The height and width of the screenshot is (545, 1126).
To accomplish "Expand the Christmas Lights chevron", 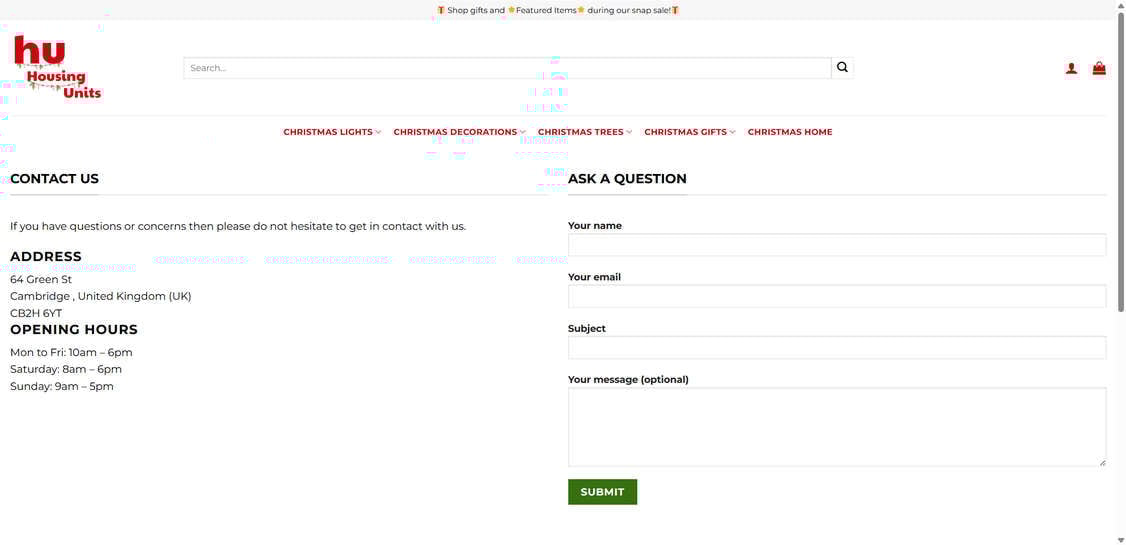I will [378, 132].
